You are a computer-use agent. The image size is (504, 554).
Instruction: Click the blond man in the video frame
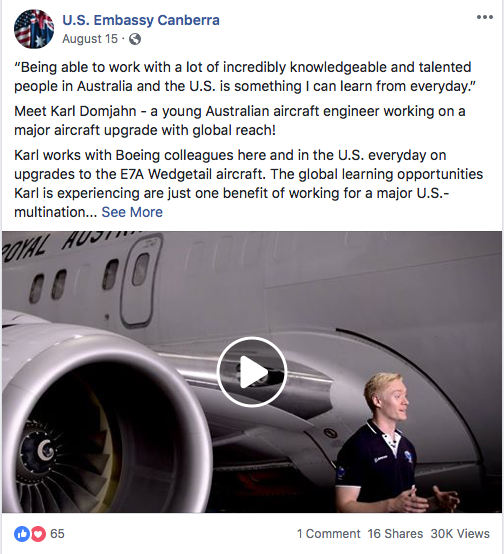(392, 443)
